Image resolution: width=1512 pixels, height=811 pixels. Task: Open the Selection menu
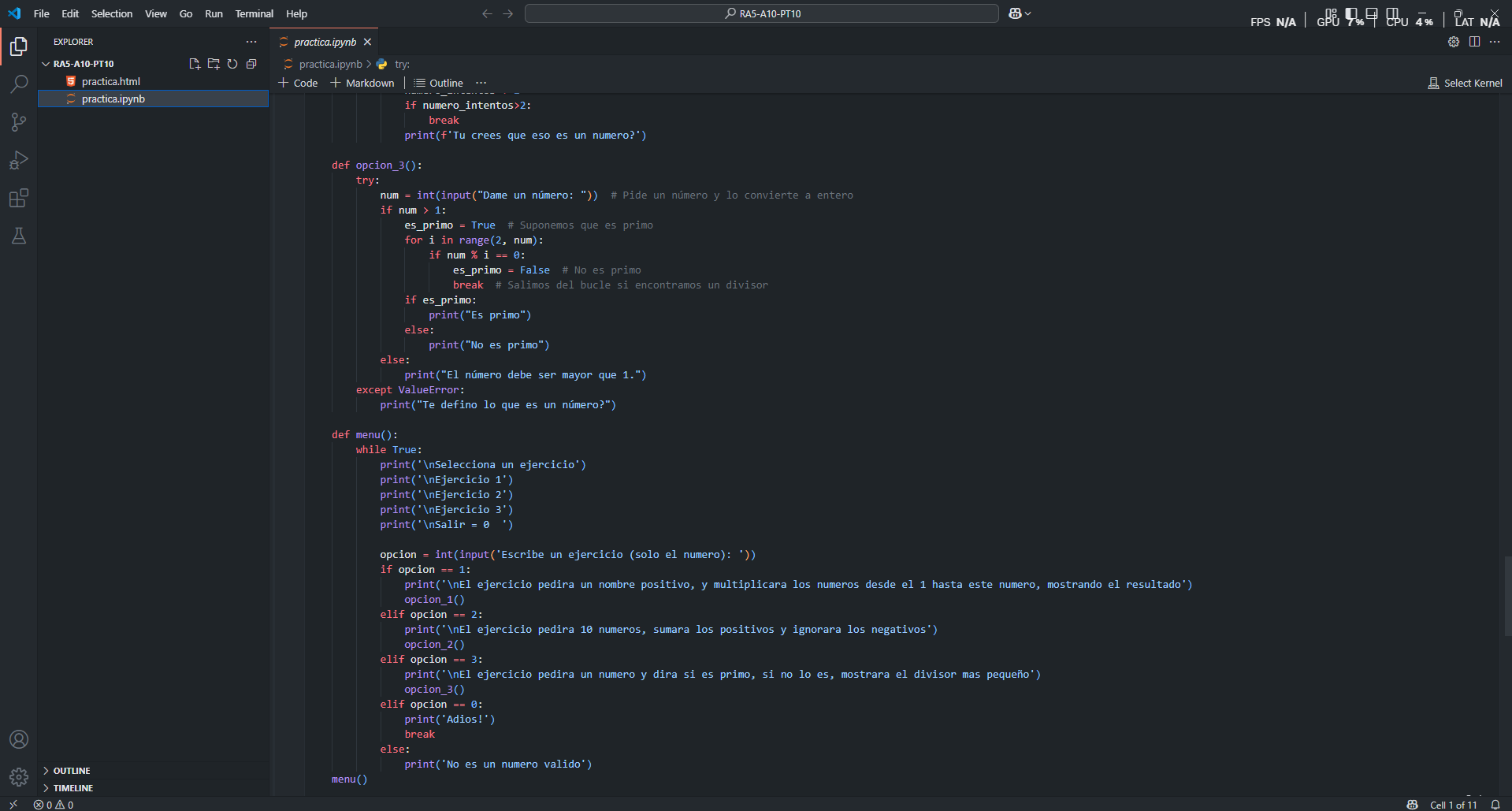click(x=112, y=13)
